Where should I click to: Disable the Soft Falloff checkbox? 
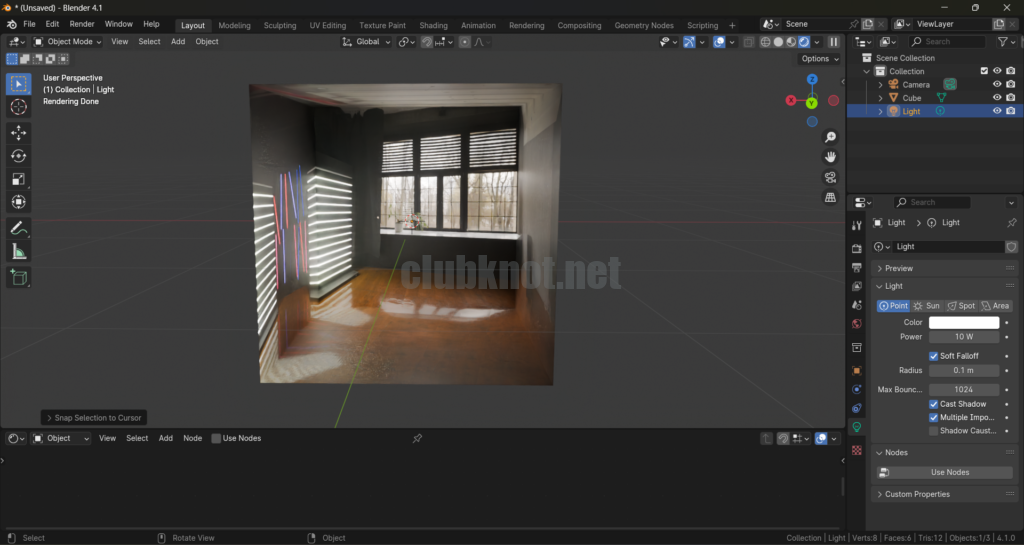(934, 356)
